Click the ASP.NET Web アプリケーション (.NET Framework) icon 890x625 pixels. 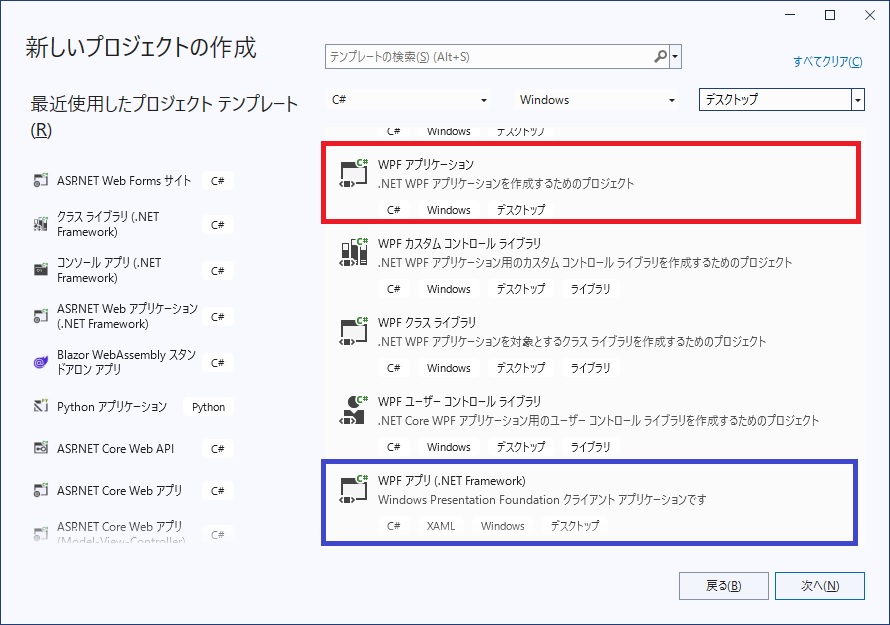40,316
